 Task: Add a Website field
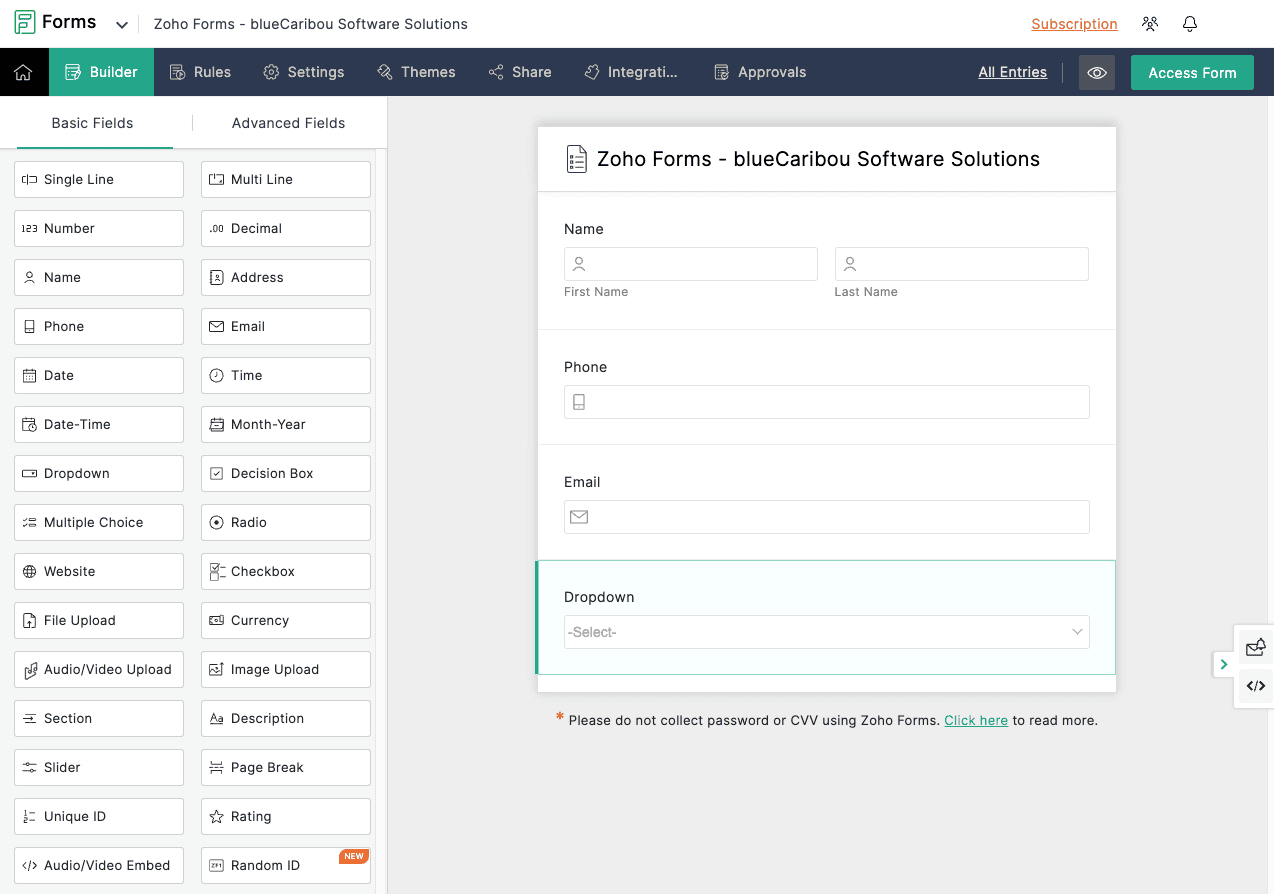tap(99, 571)
